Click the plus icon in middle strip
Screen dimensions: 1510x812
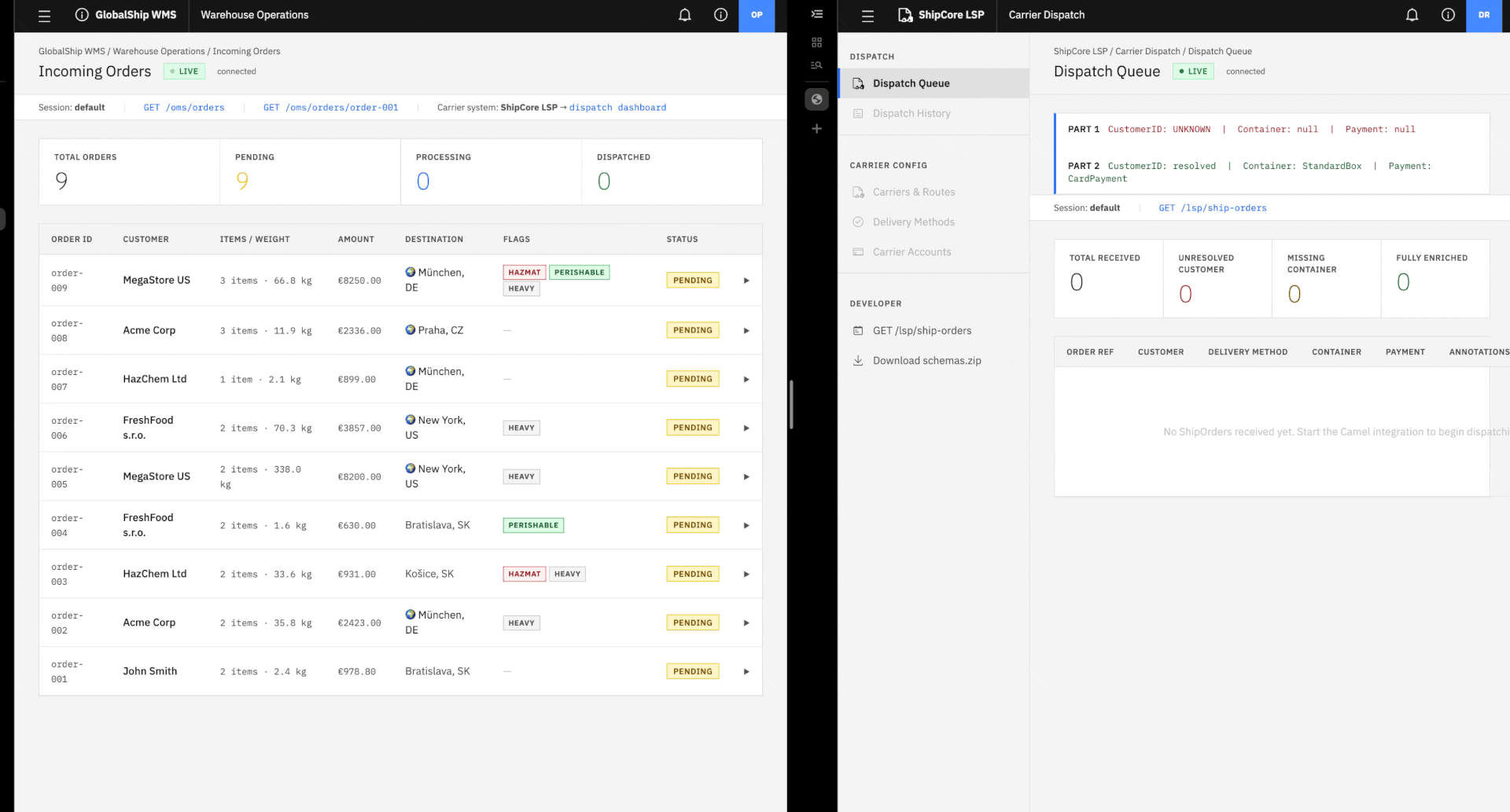coord(816,128)
